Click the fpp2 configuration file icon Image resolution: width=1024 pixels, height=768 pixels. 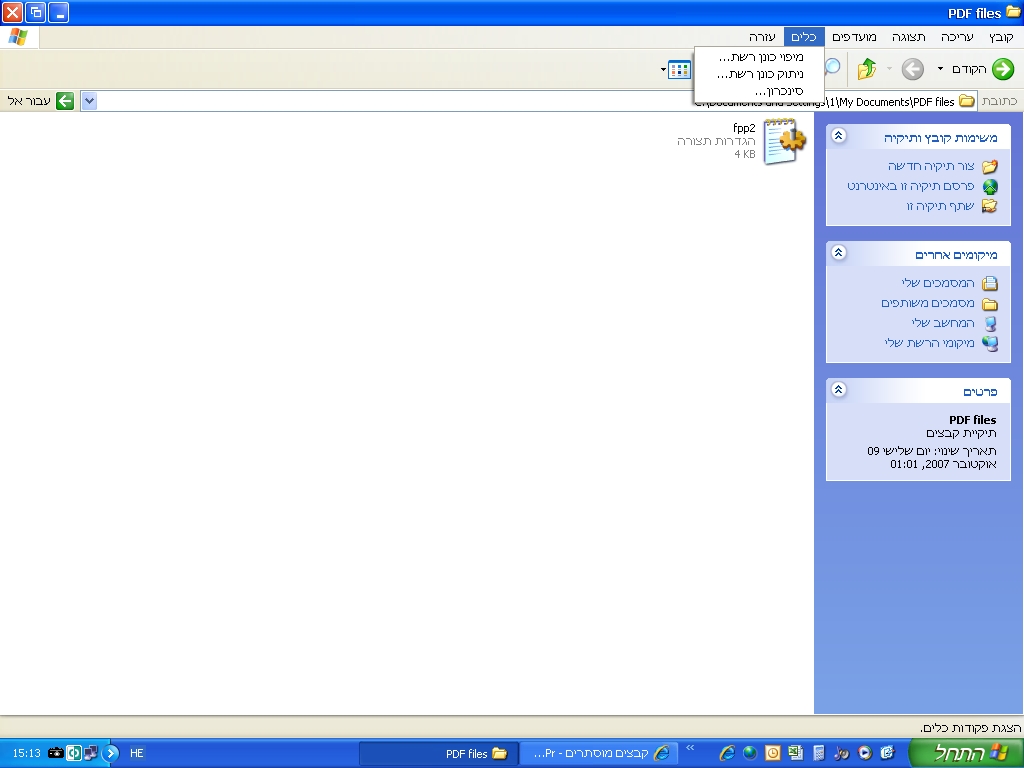pos(784,141)
